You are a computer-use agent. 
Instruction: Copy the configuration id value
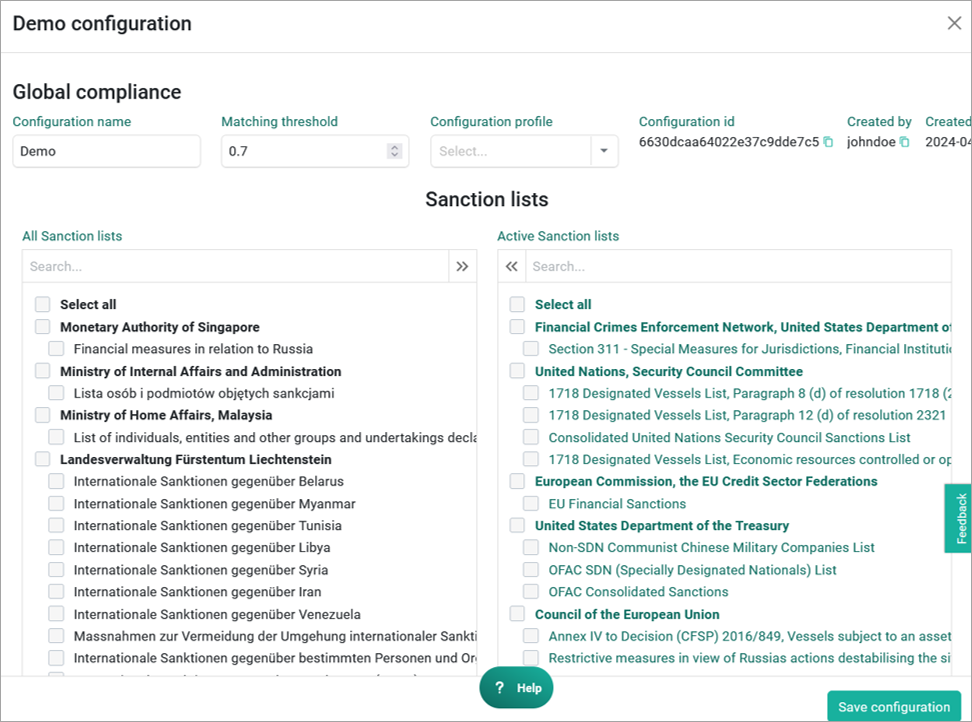828,142
